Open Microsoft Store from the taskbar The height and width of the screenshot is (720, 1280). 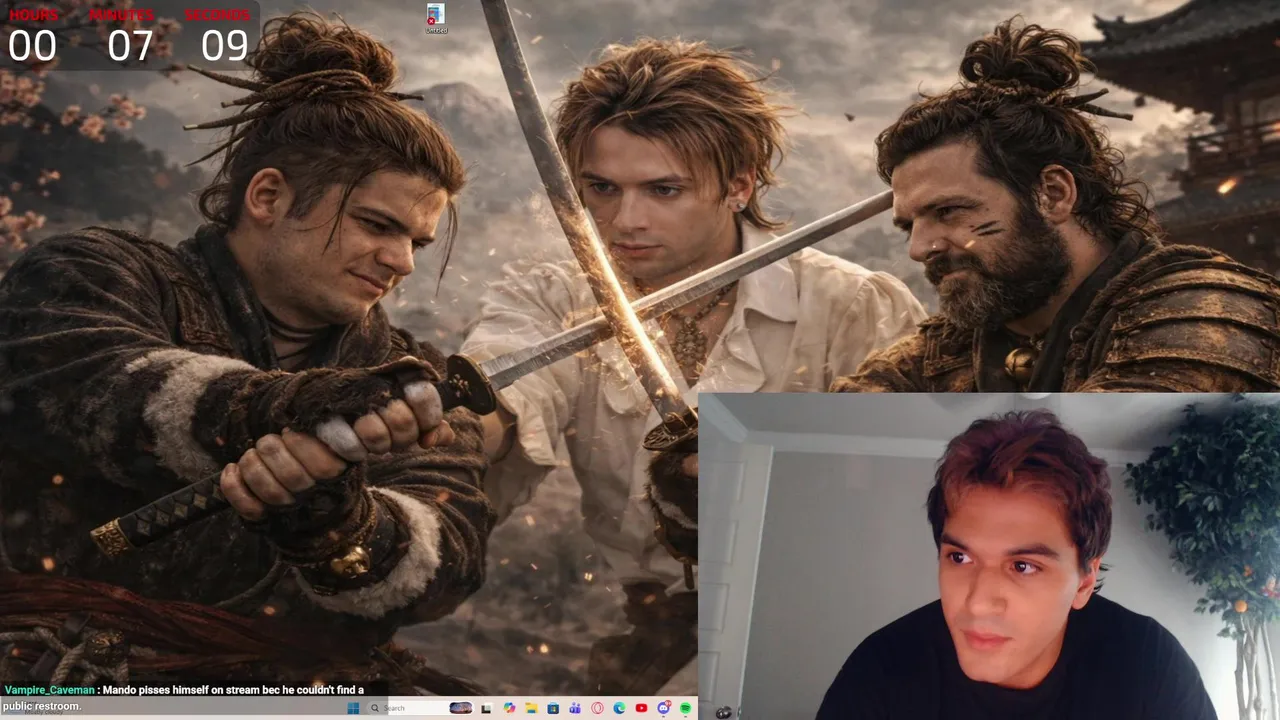[553, 708]
